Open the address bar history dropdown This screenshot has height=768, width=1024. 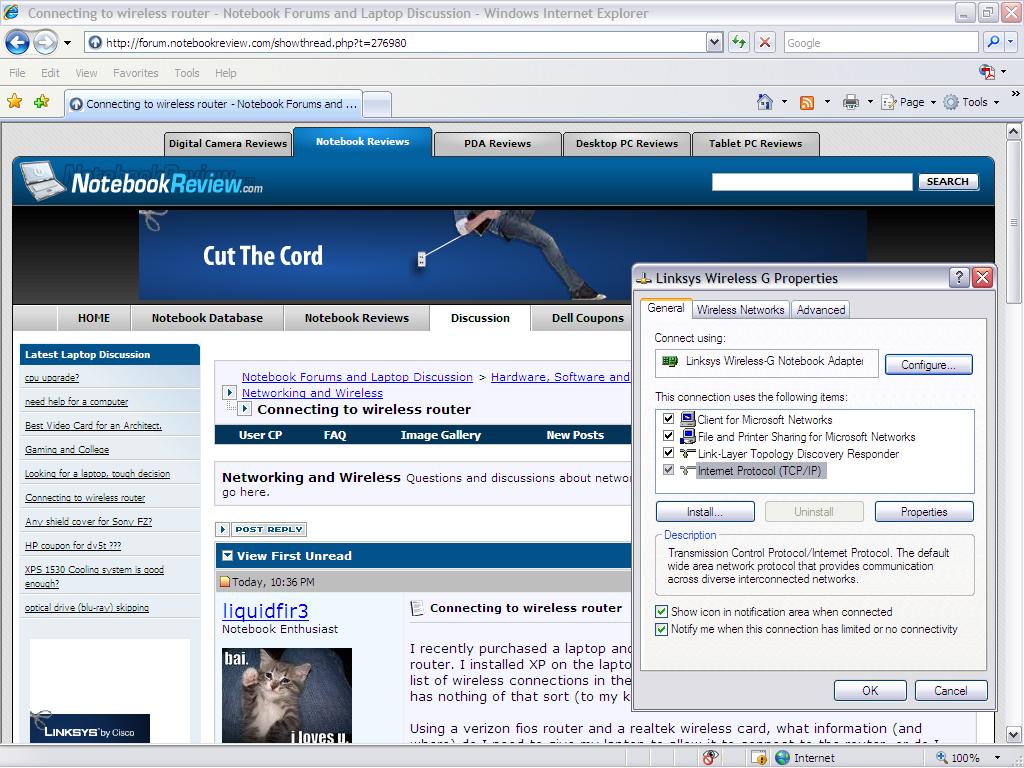coord(714,42)
